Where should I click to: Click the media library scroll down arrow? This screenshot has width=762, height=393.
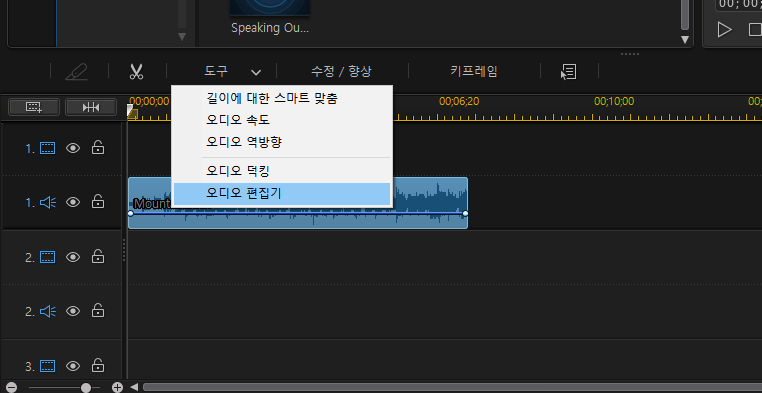(685, 39)
